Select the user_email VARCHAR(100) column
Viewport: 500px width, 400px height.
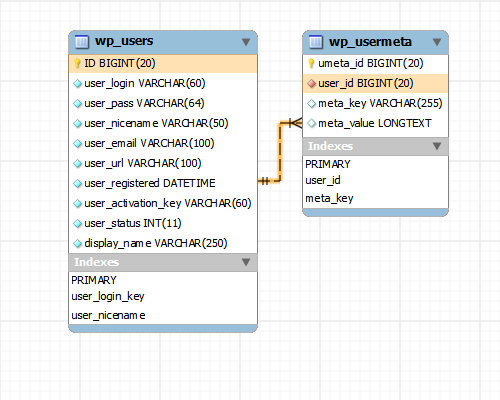163,143
